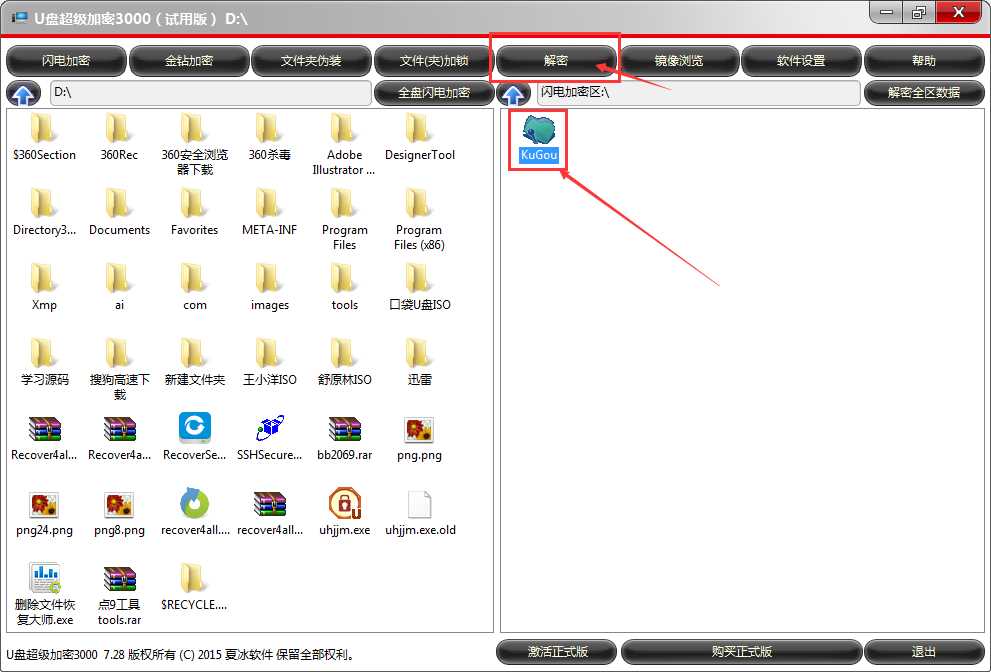The height and width of the screenshot is (672, 991).
Task: Go up one level in D:\ pane
Action: coord(23,93)
